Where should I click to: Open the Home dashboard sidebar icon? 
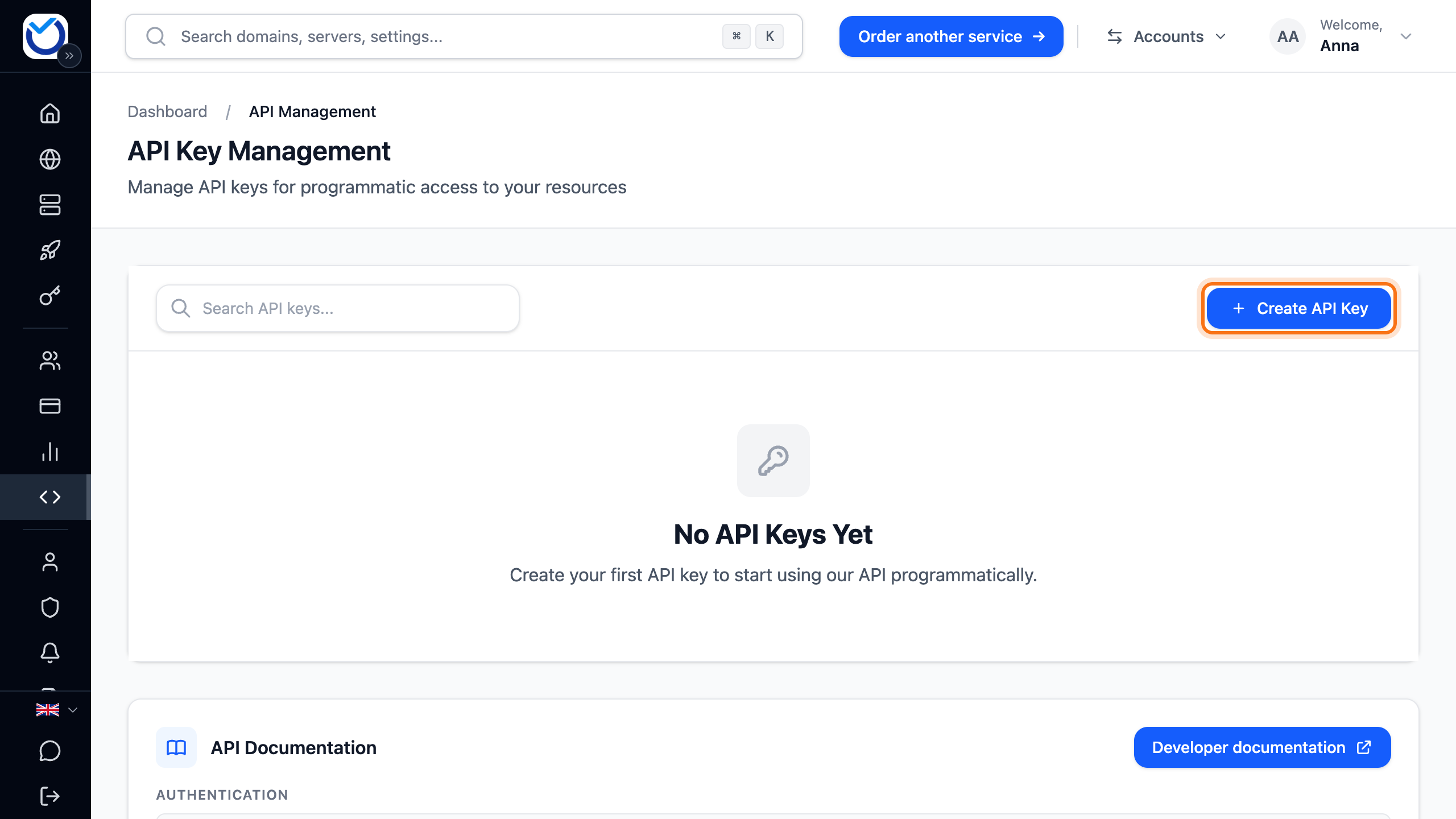pyautogui.click(x=50, y=113)
